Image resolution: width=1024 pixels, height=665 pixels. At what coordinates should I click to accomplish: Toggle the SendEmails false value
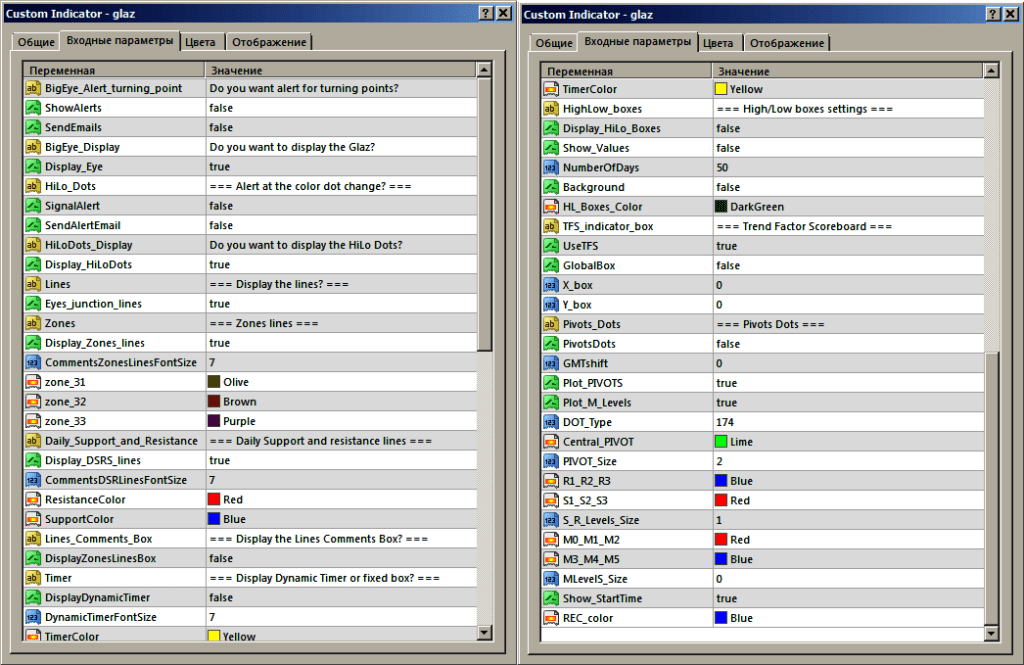click(x=221, y=128)
